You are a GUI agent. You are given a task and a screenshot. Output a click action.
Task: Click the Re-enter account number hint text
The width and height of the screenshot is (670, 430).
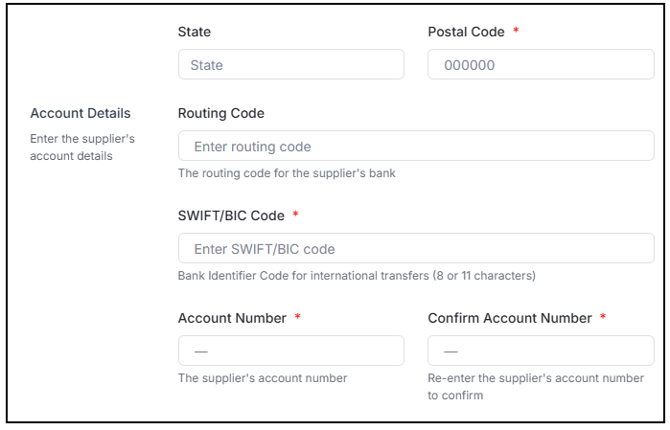(535, 386)
